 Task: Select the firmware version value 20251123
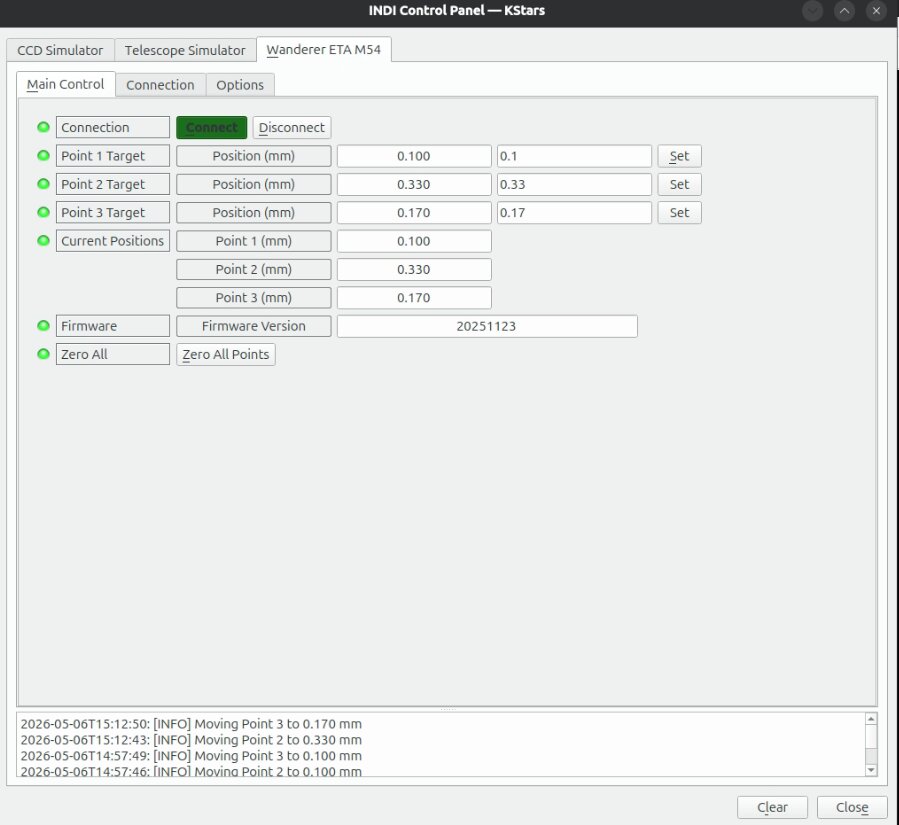[x=487, y=326]
